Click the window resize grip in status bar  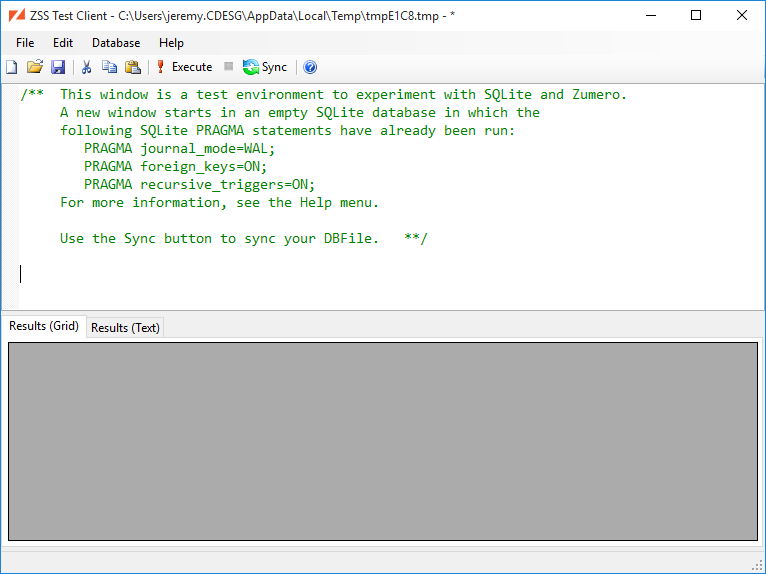[757, 565]
